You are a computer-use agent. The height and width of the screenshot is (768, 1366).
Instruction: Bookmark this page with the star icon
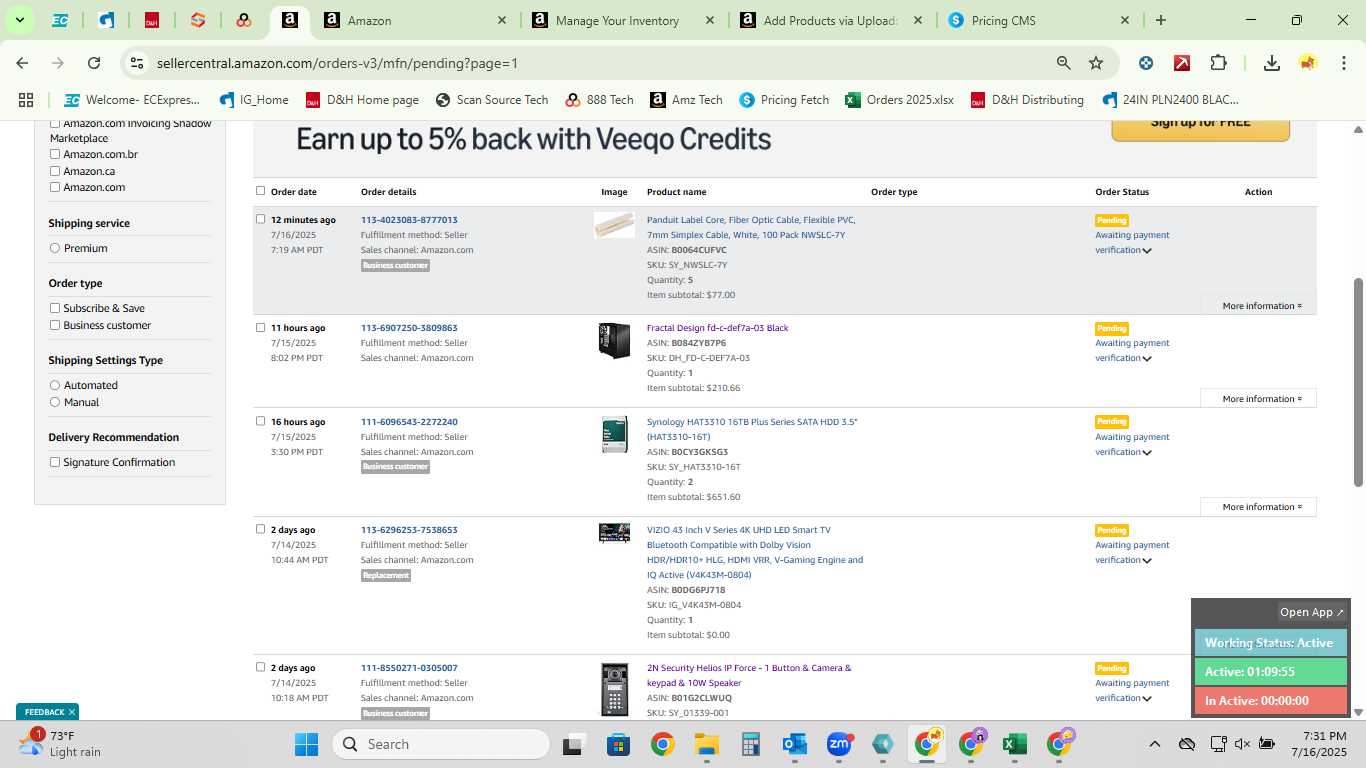pyautogui.click(x=1096, y=63)
